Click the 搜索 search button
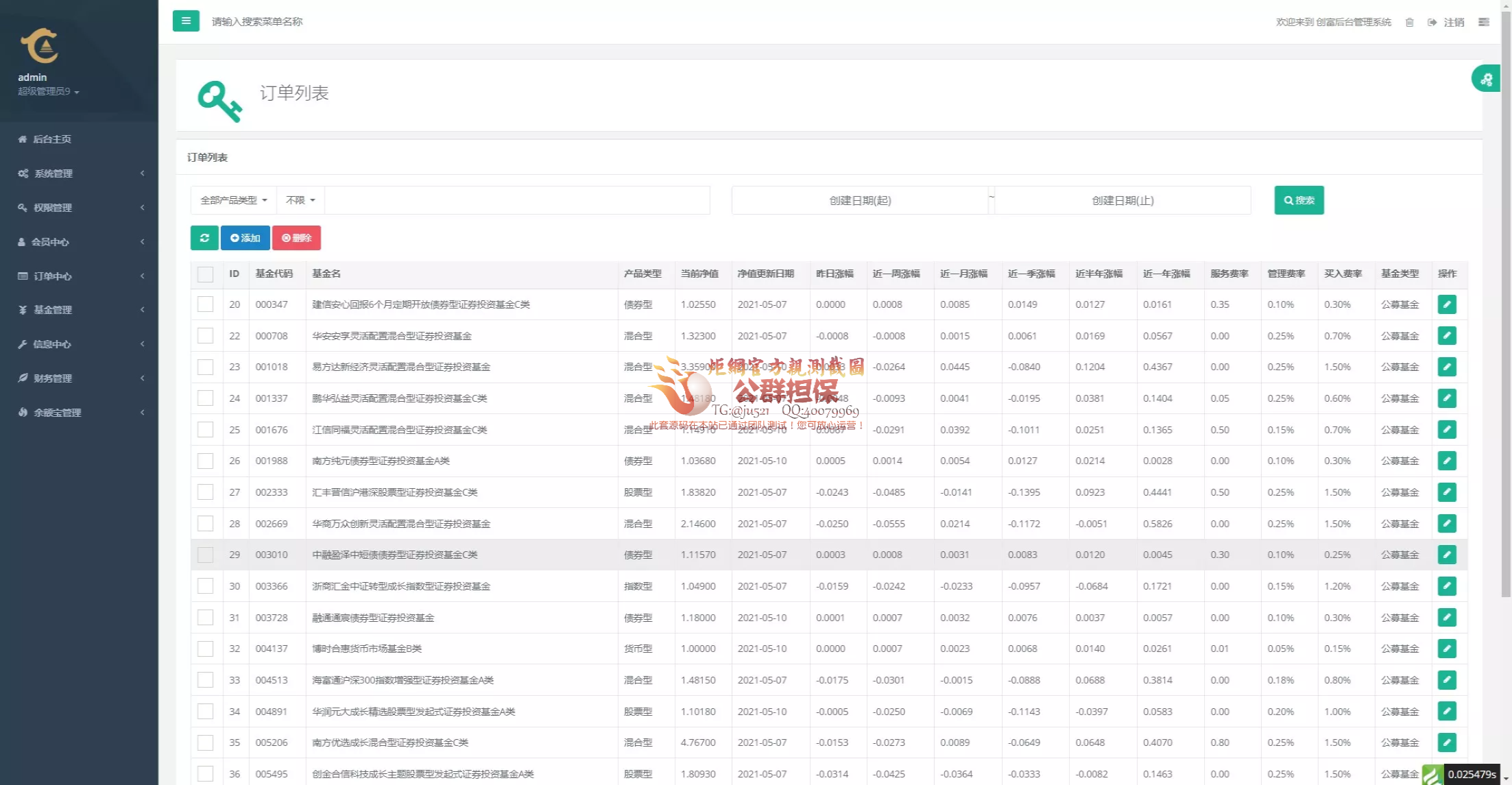The height and width of the screenshot is (785, 1512). pyautogui.click(x=1299, y=200)
